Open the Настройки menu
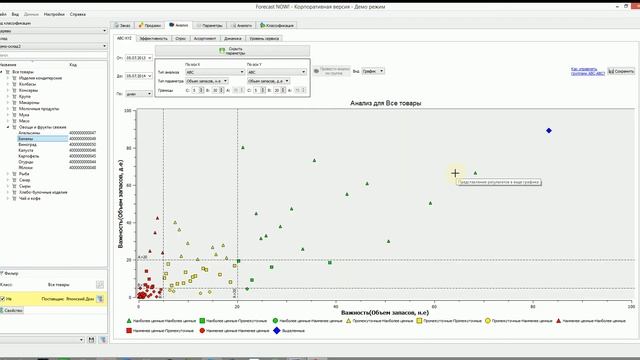This screenshot has height=360, width=640. pyautogui.click(x=54, y=14)
